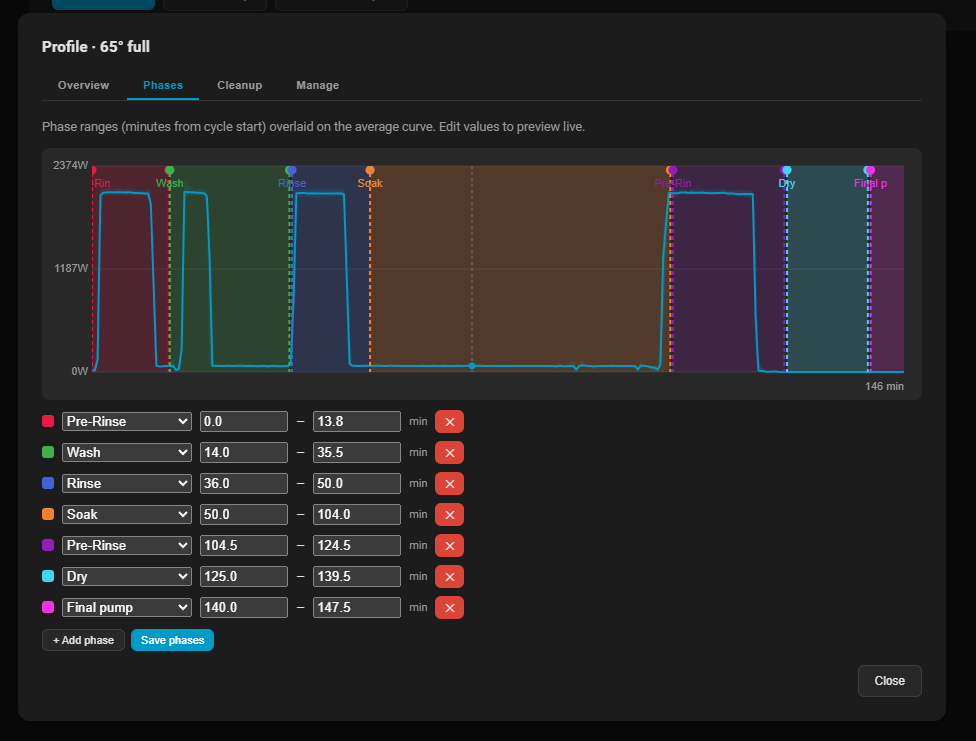Remove the Wash phase with red X
The image size is (976, 741).
click(x=449, y=453)
